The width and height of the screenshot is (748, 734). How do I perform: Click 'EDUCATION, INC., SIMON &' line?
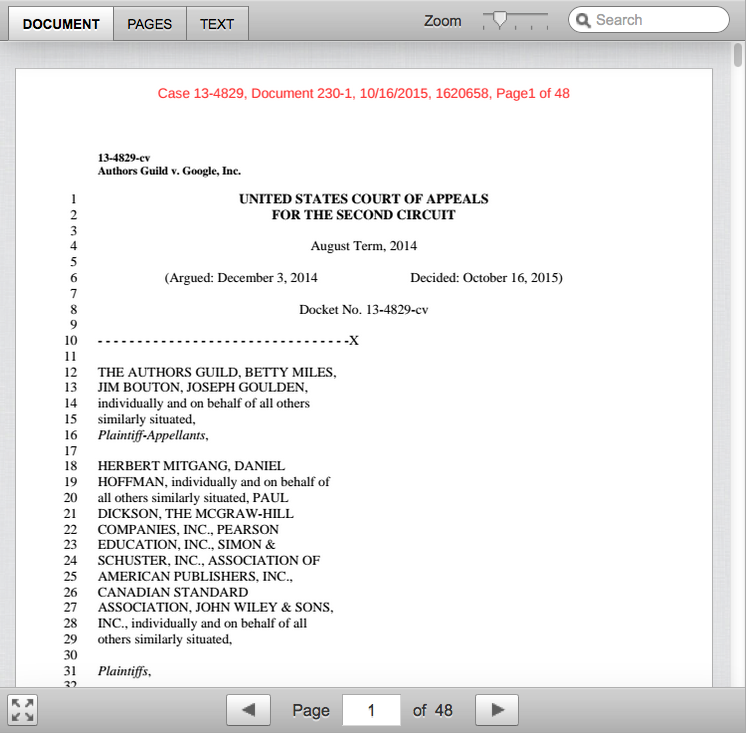pos(187,545)
